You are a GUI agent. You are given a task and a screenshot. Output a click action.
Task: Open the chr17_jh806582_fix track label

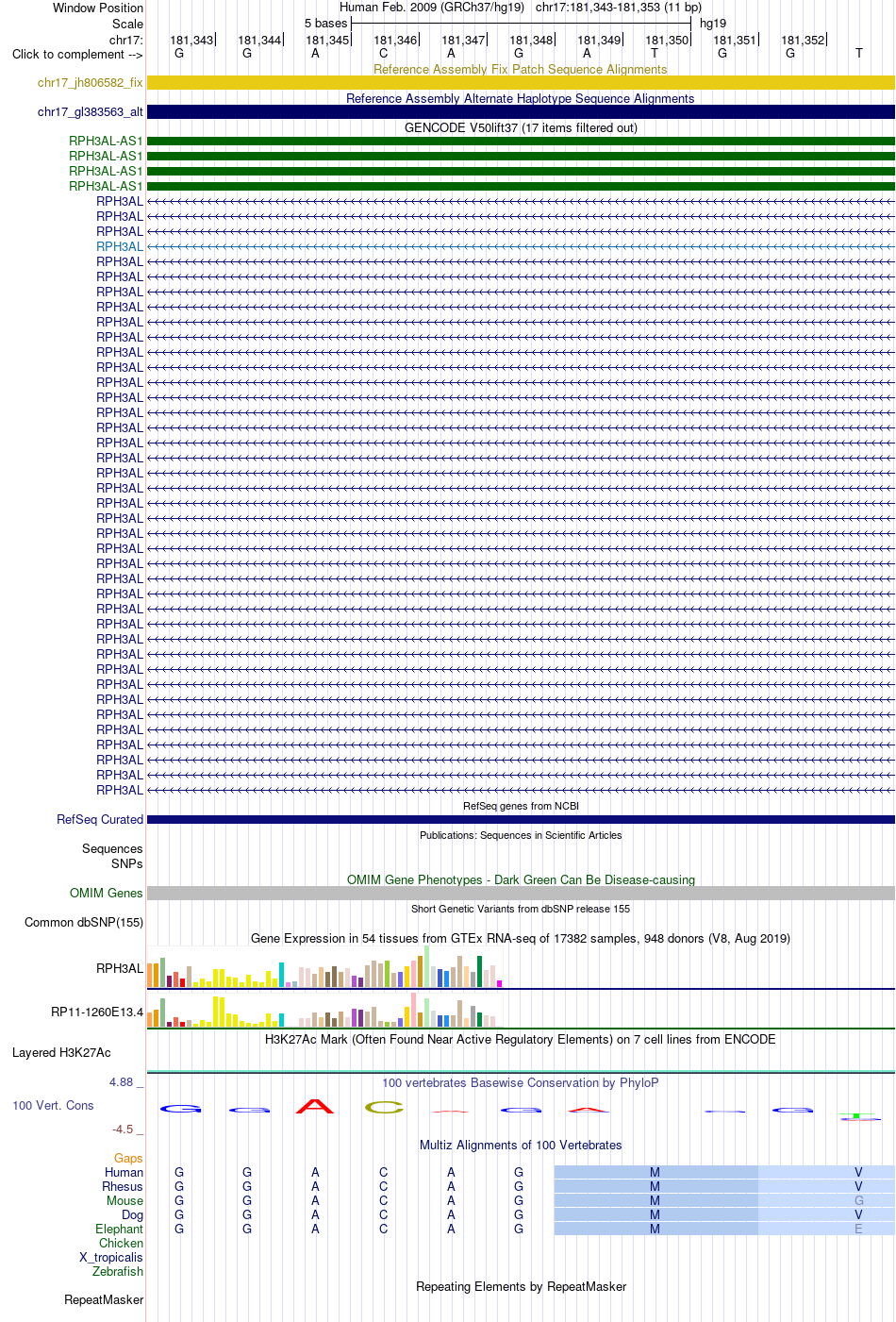point(91,83)
